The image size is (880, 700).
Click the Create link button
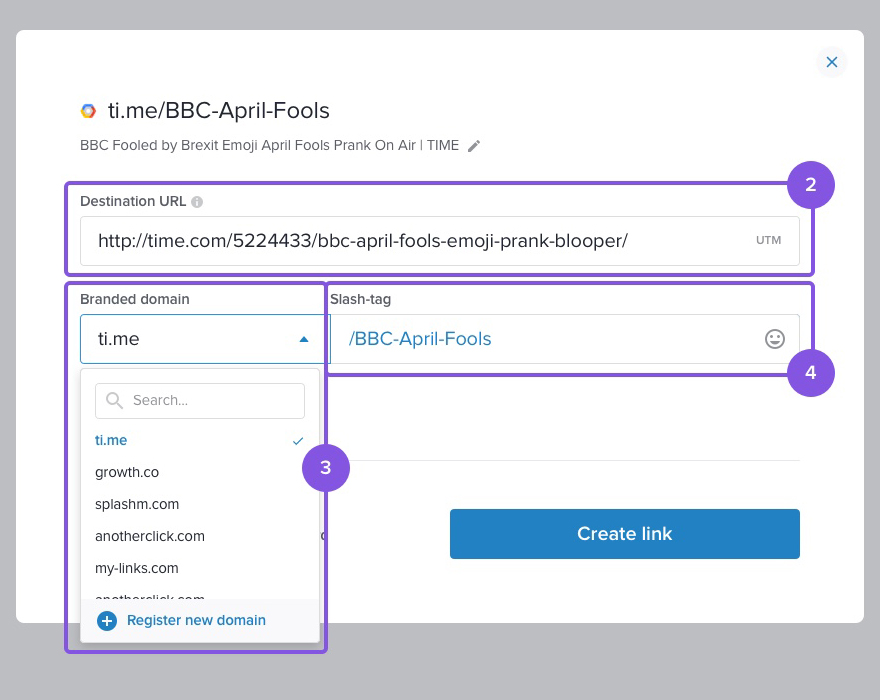(x=625, y=534)
